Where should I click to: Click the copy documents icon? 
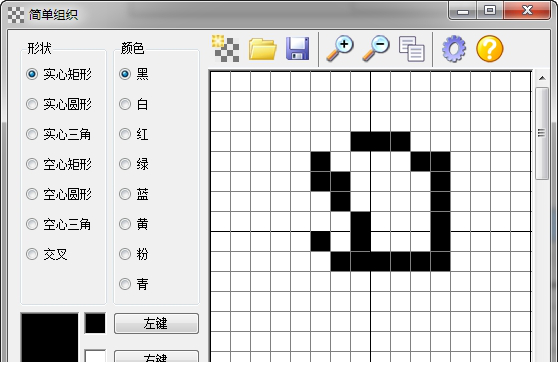pos(412,49)
